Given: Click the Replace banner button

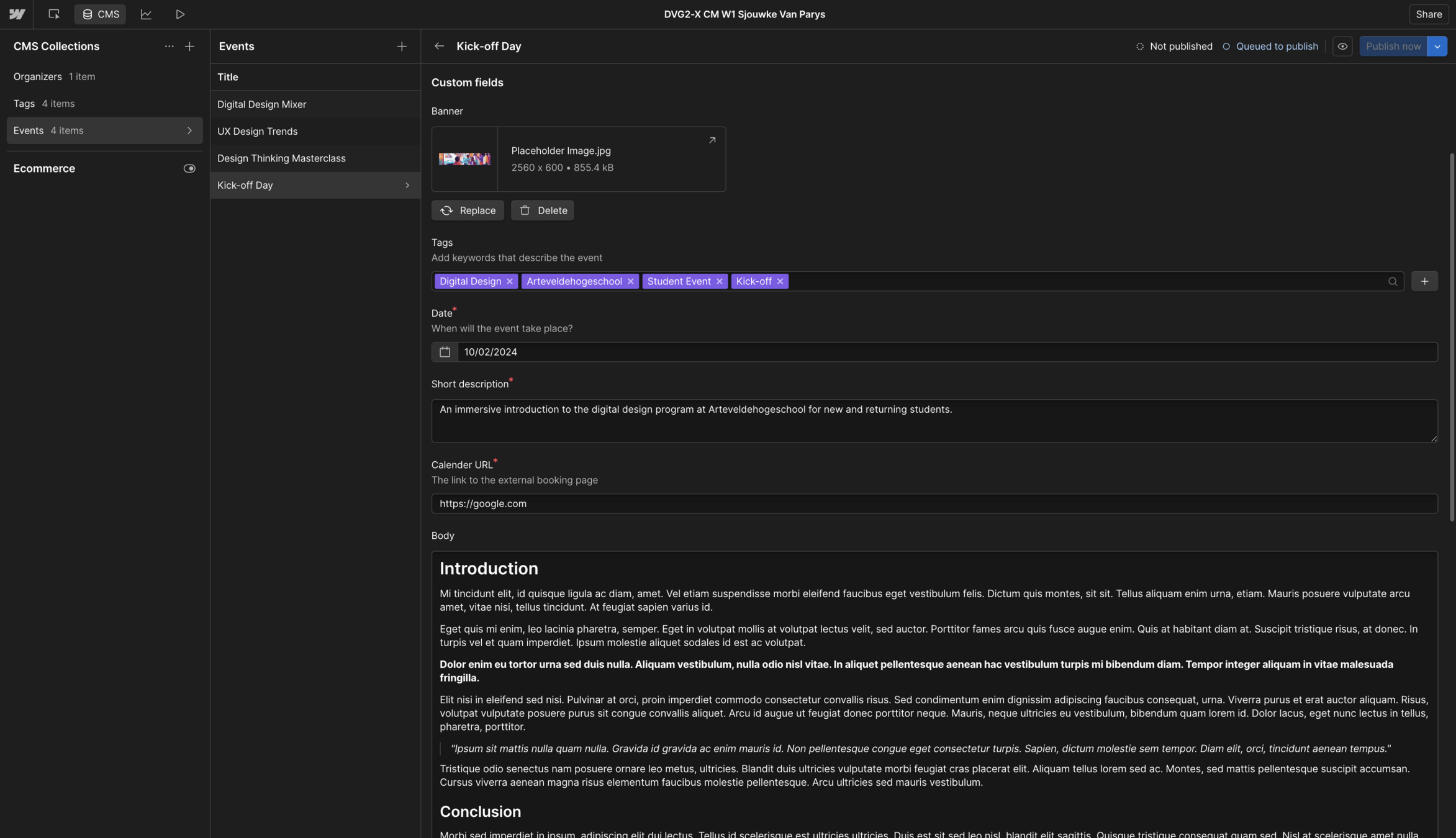Looking at the screenshot, I should click(x=468, y=211).
